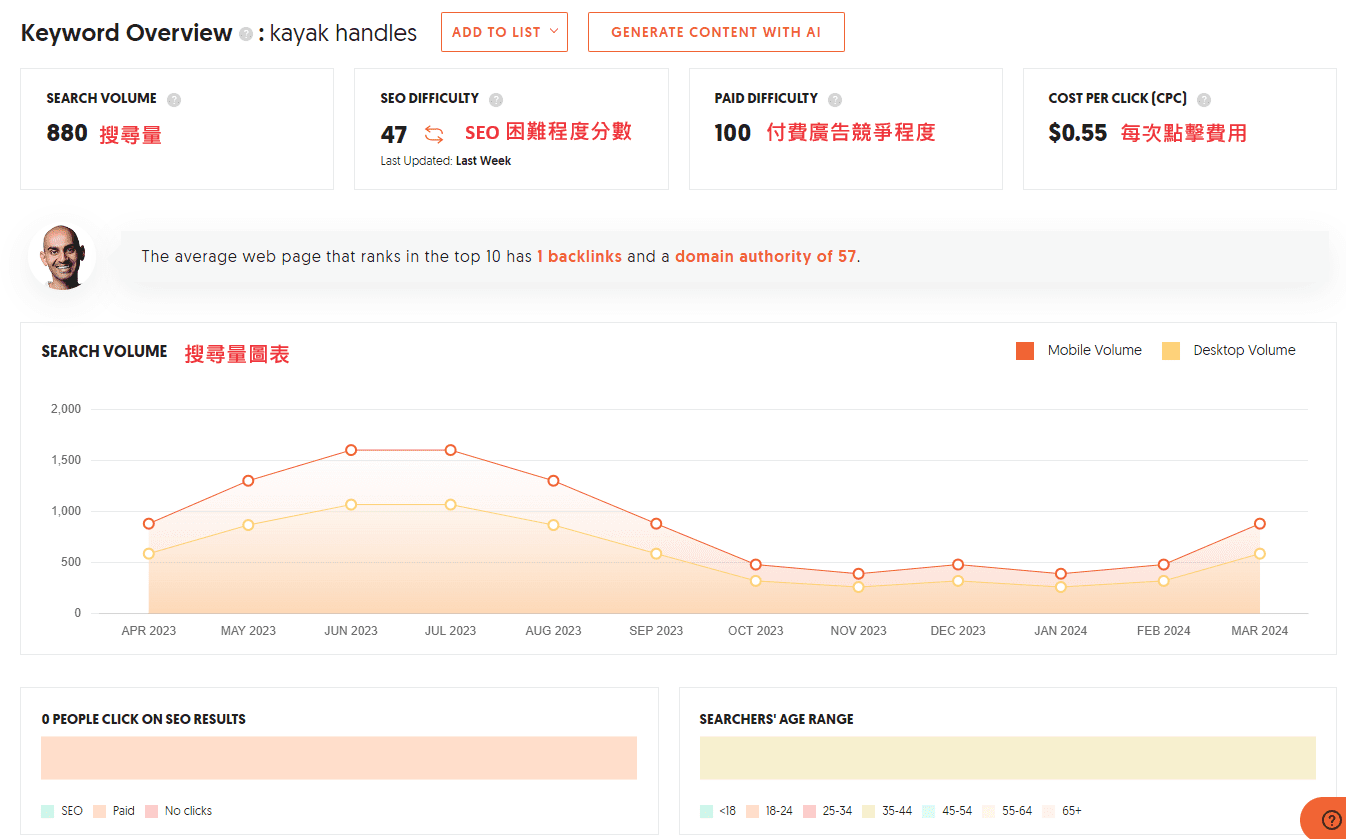Click Mobile Volume point for OCT 2023
Screen dimensions: 1346x839
tap(756, 565)
